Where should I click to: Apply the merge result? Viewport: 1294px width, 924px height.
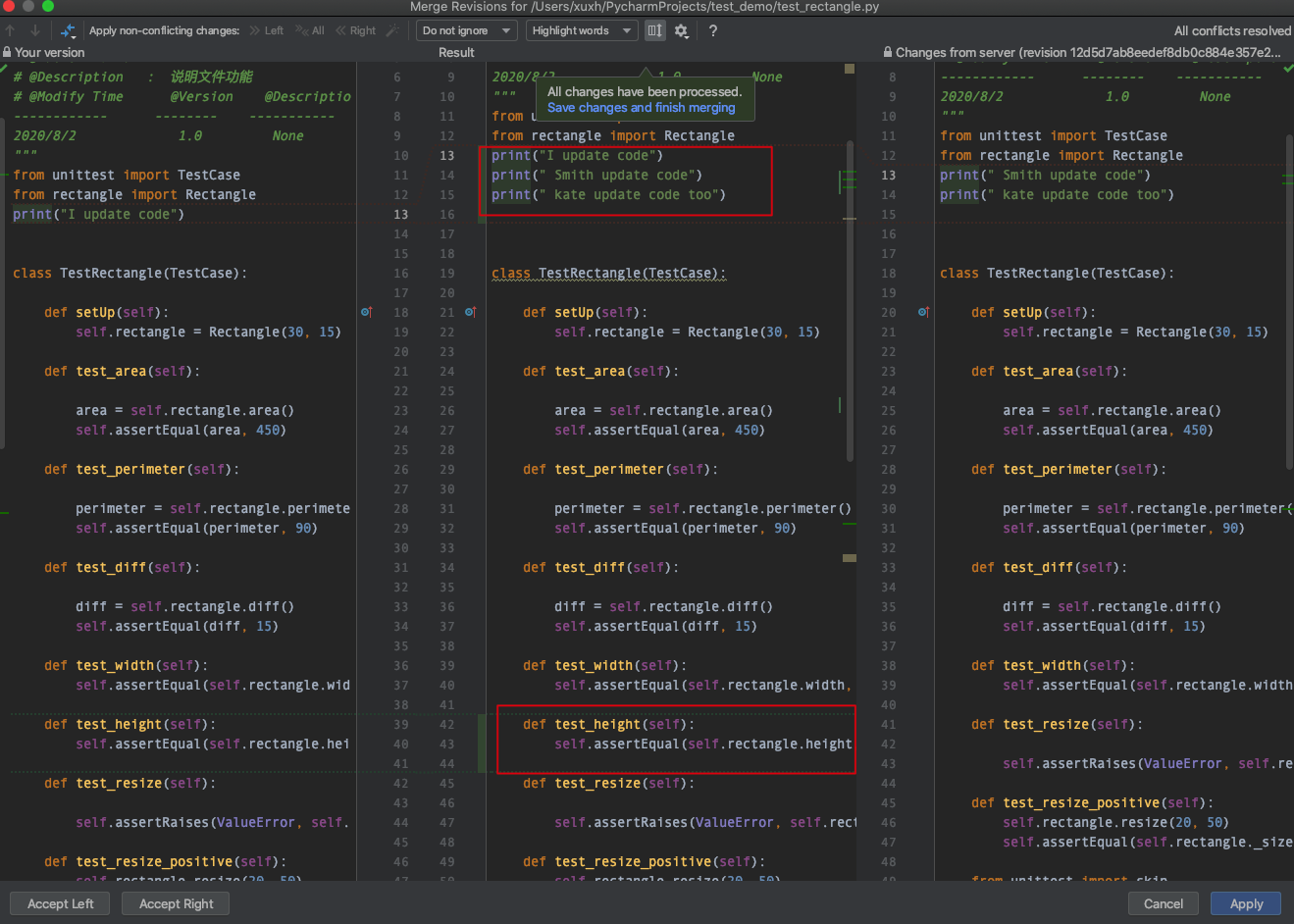[1246, 903]
